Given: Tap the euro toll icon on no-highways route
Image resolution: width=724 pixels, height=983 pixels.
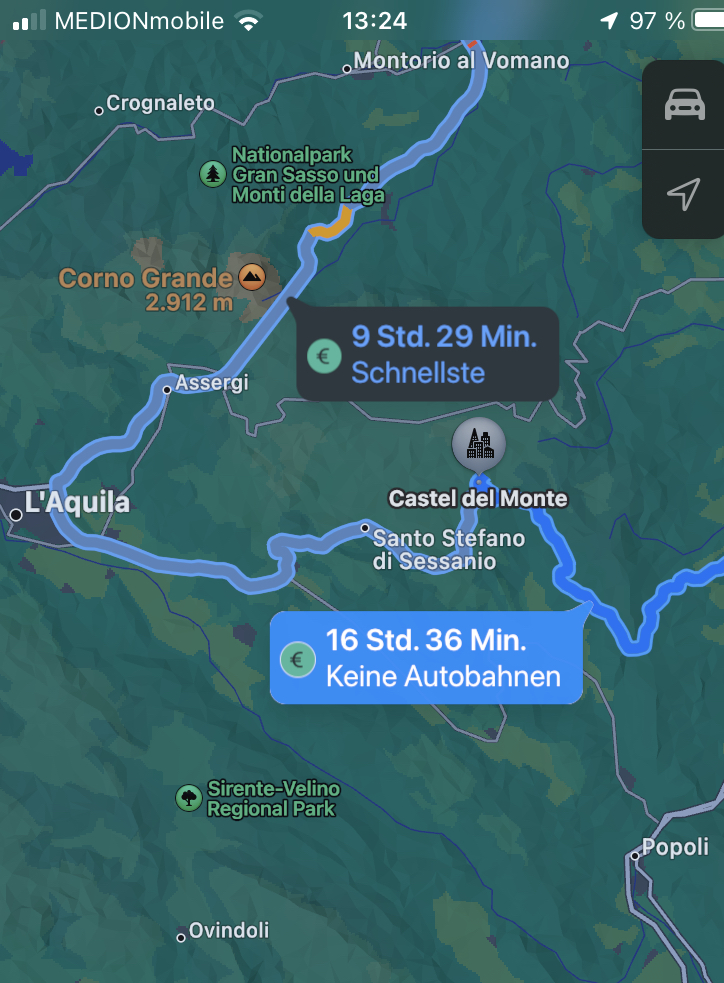Looking at the screenshot, I should (297, 660).
